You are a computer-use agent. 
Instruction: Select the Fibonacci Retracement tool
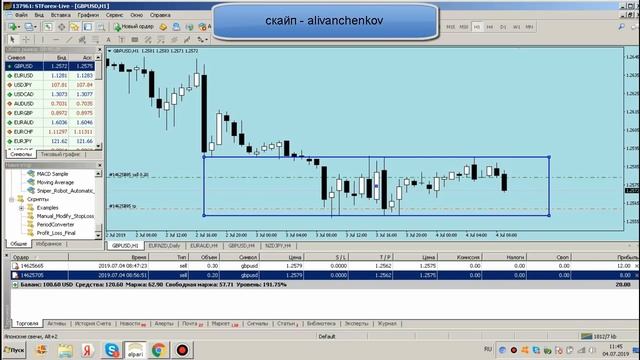coord(95,40)
